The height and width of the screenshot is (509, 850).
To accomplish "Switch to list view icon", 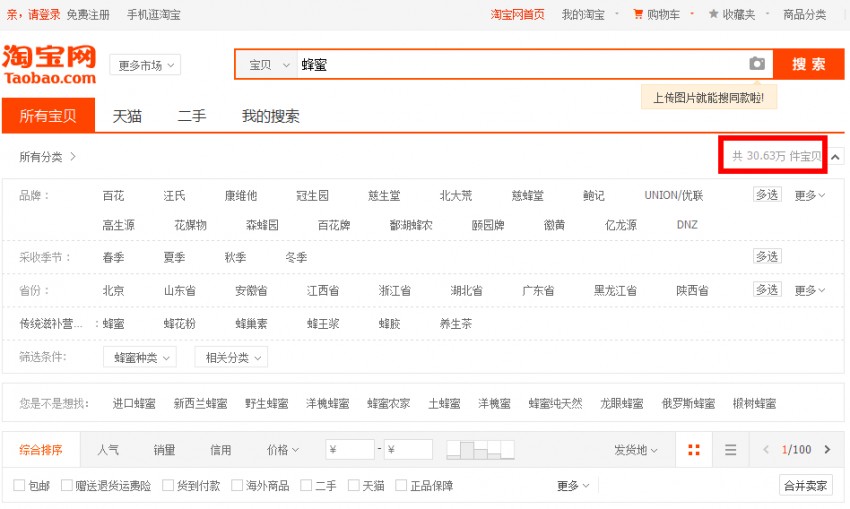I will (x=730, y=449).
